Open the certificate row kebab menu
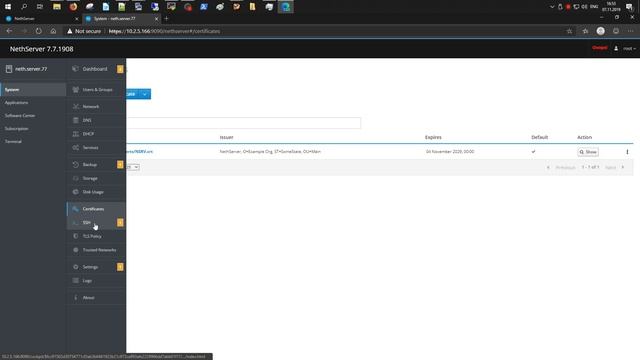The image size is (640, 360). (627, 152)
